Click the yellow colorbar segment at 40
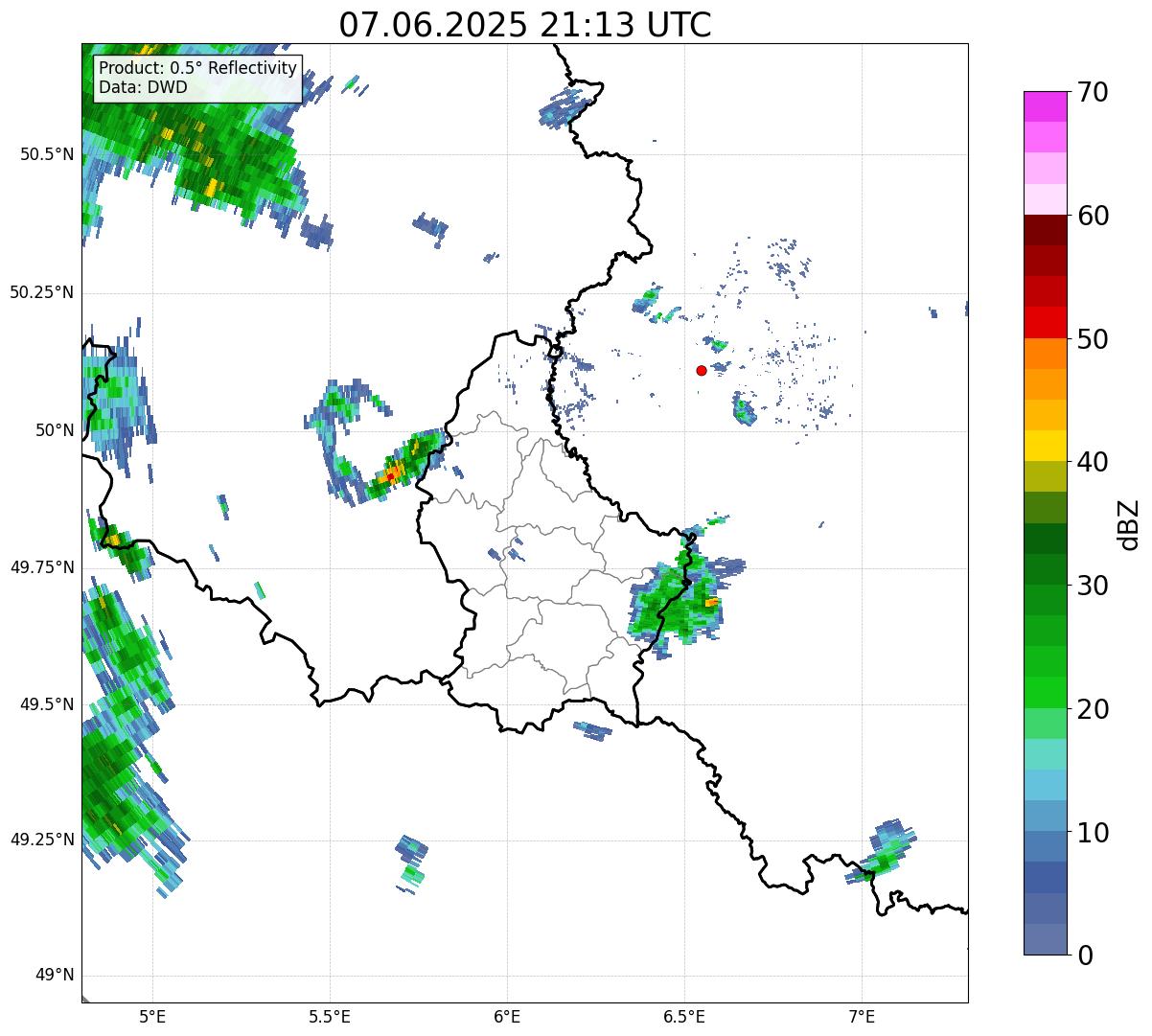This screenshot has height=1036, width=1152. pyautogui.click(x=1045, y=446)
